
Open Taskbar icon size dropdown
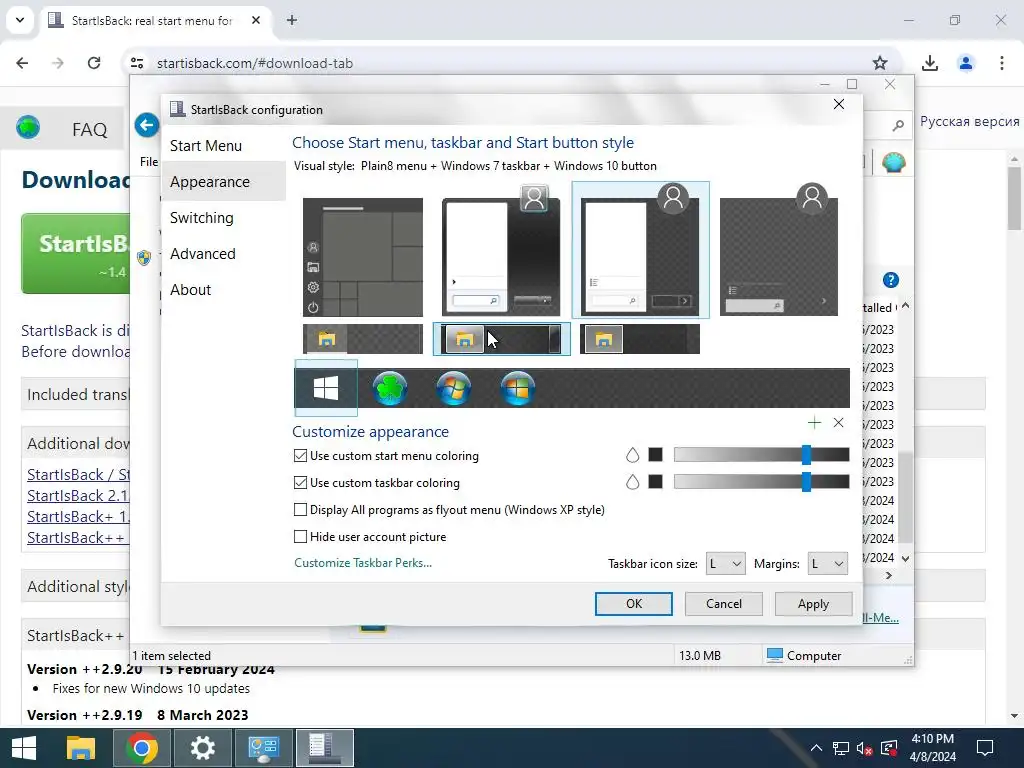(726, 564)
